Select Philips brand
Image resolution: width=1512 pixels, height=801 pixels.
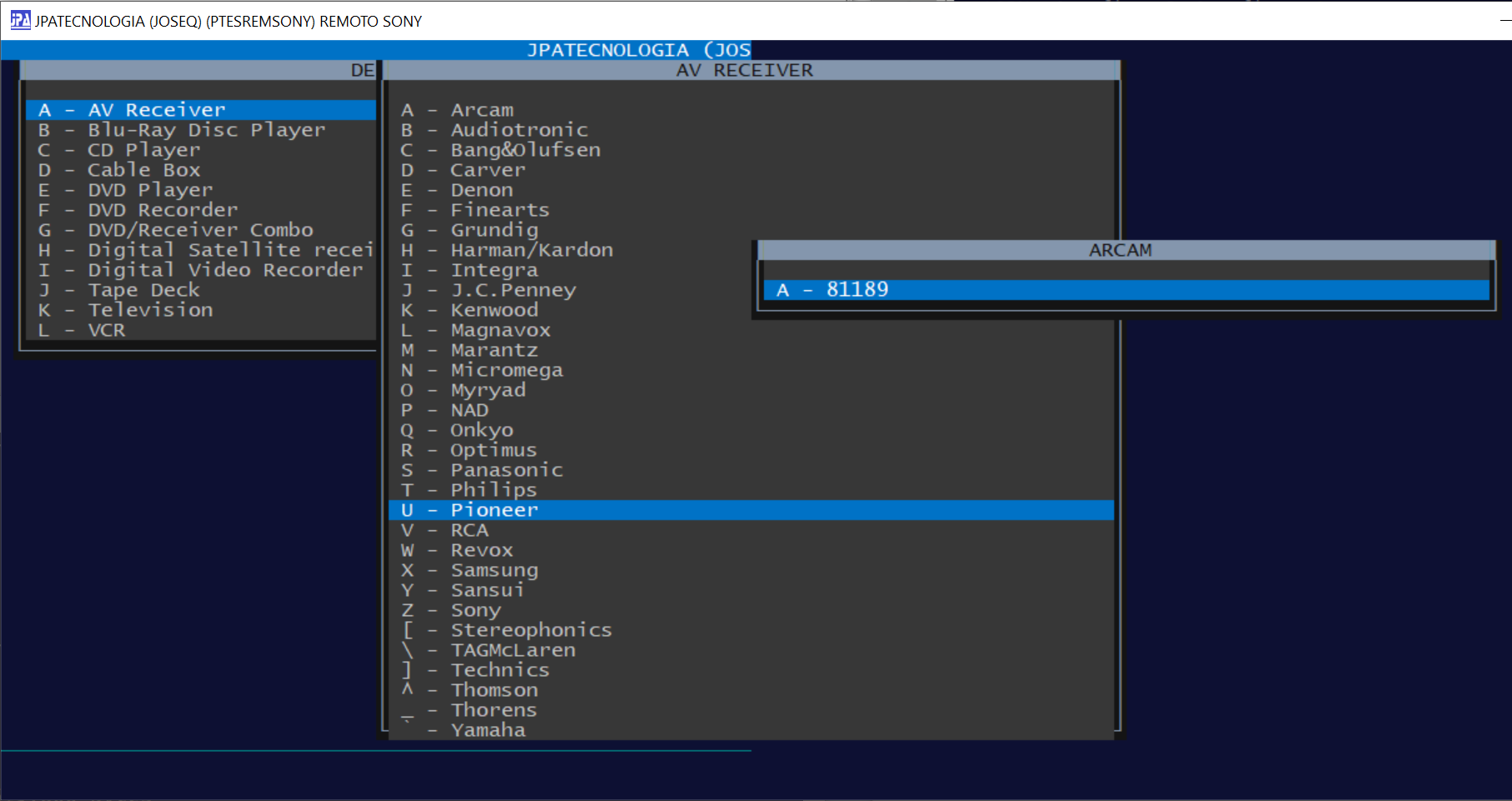[751, 490]
